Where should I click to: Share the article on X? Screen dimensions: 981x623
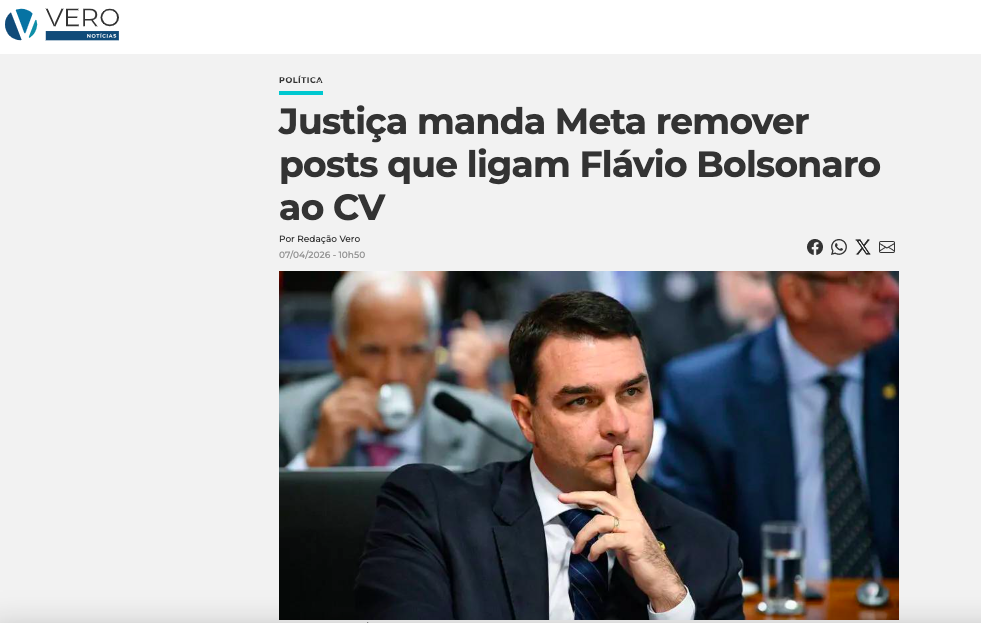(x=863, y=247)
